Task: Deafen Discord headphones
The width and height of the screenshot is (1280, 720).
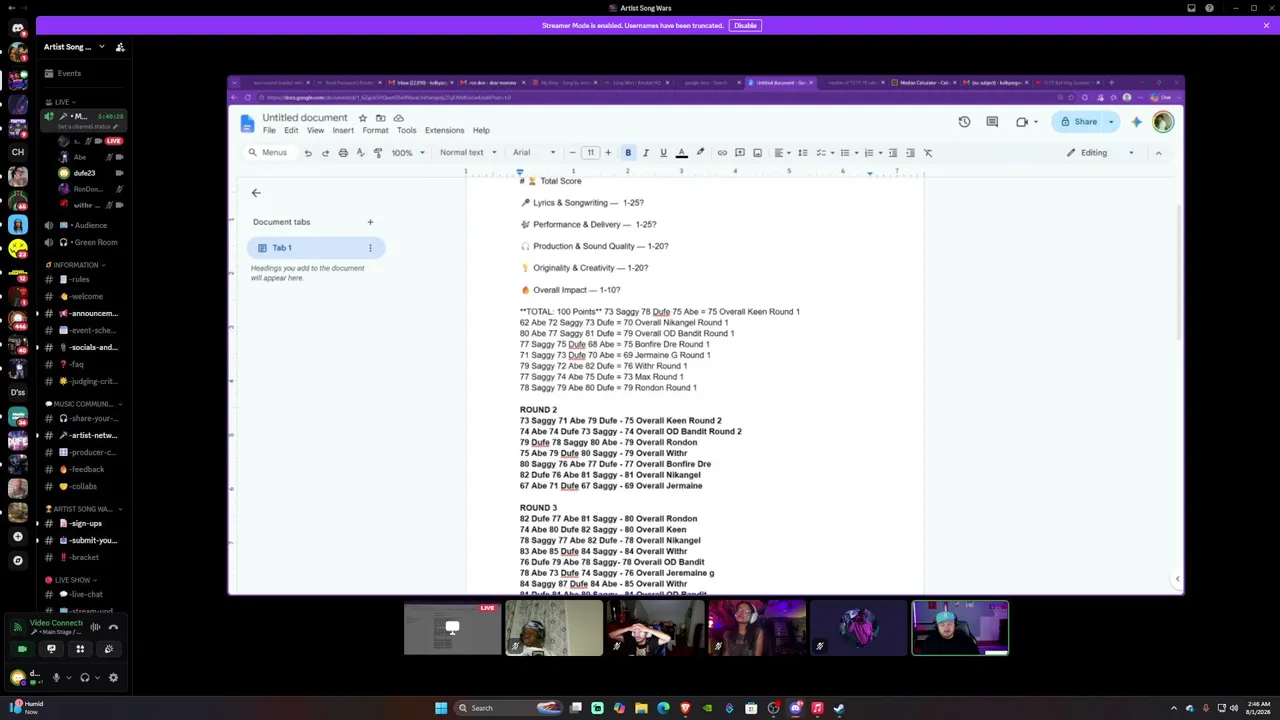Action: [84, 678]
